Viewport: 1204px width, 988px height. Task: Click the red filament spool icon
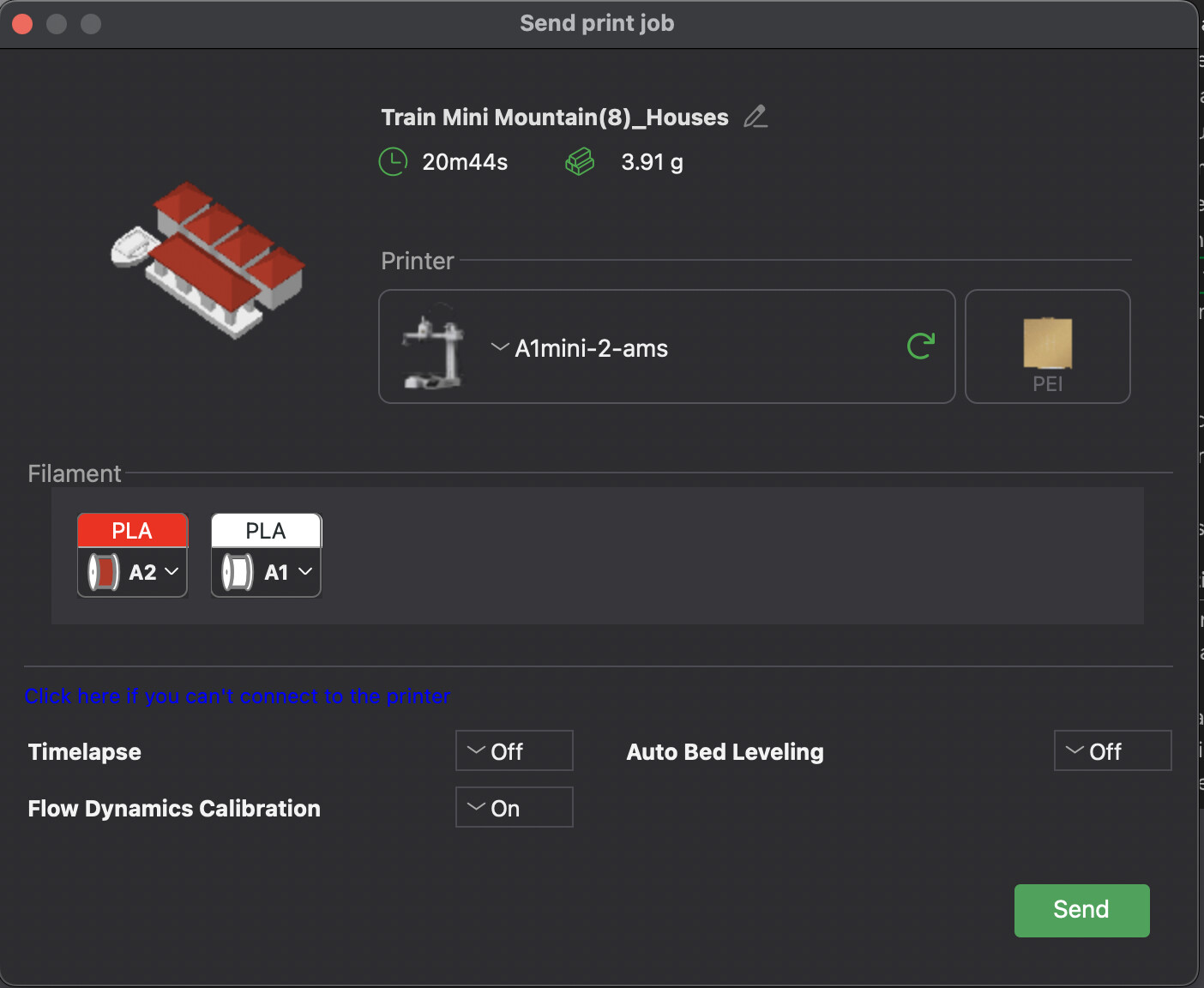[x=104, y=572]
